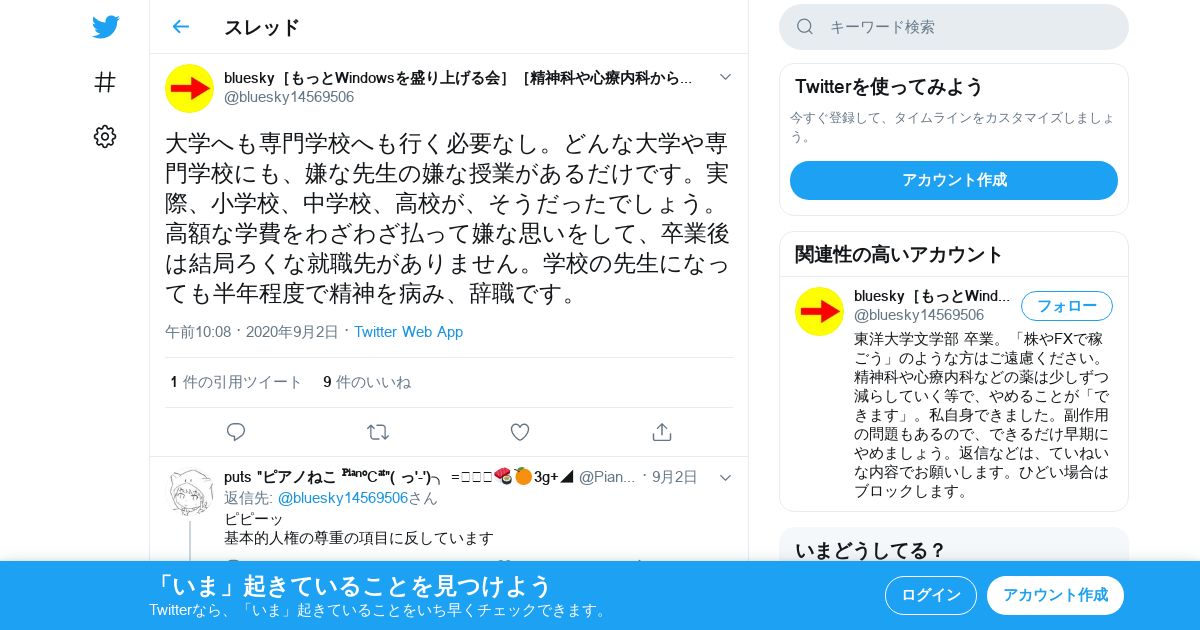Open the @bluesky14569506 mention in the reply

click(343, 498)
